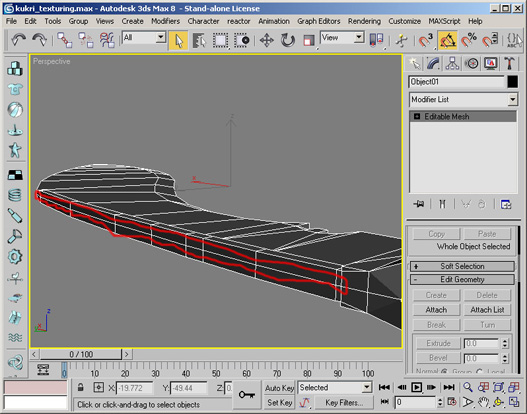Screen dimensions: 527x414
Task: Switch to Motion command panel tab
Action: [472, 64]
